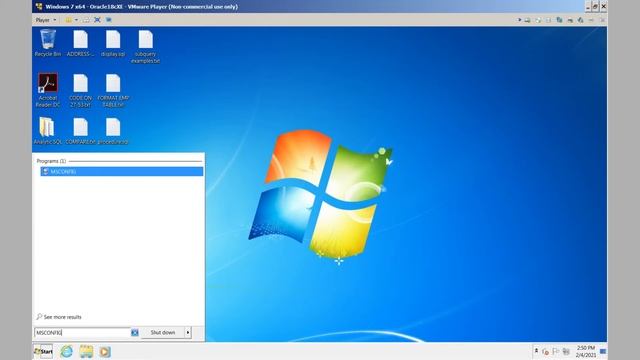Click the Programs (1) header in search results
The image size is (640, 360).
(51, 161)
